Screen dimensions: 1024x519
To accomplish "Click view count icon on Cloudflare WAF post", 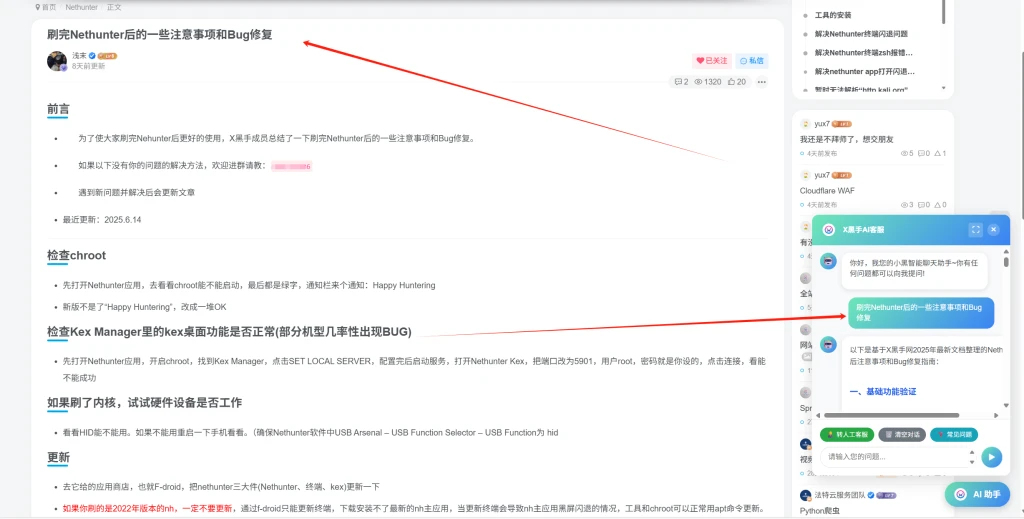I will pos(904,205).
